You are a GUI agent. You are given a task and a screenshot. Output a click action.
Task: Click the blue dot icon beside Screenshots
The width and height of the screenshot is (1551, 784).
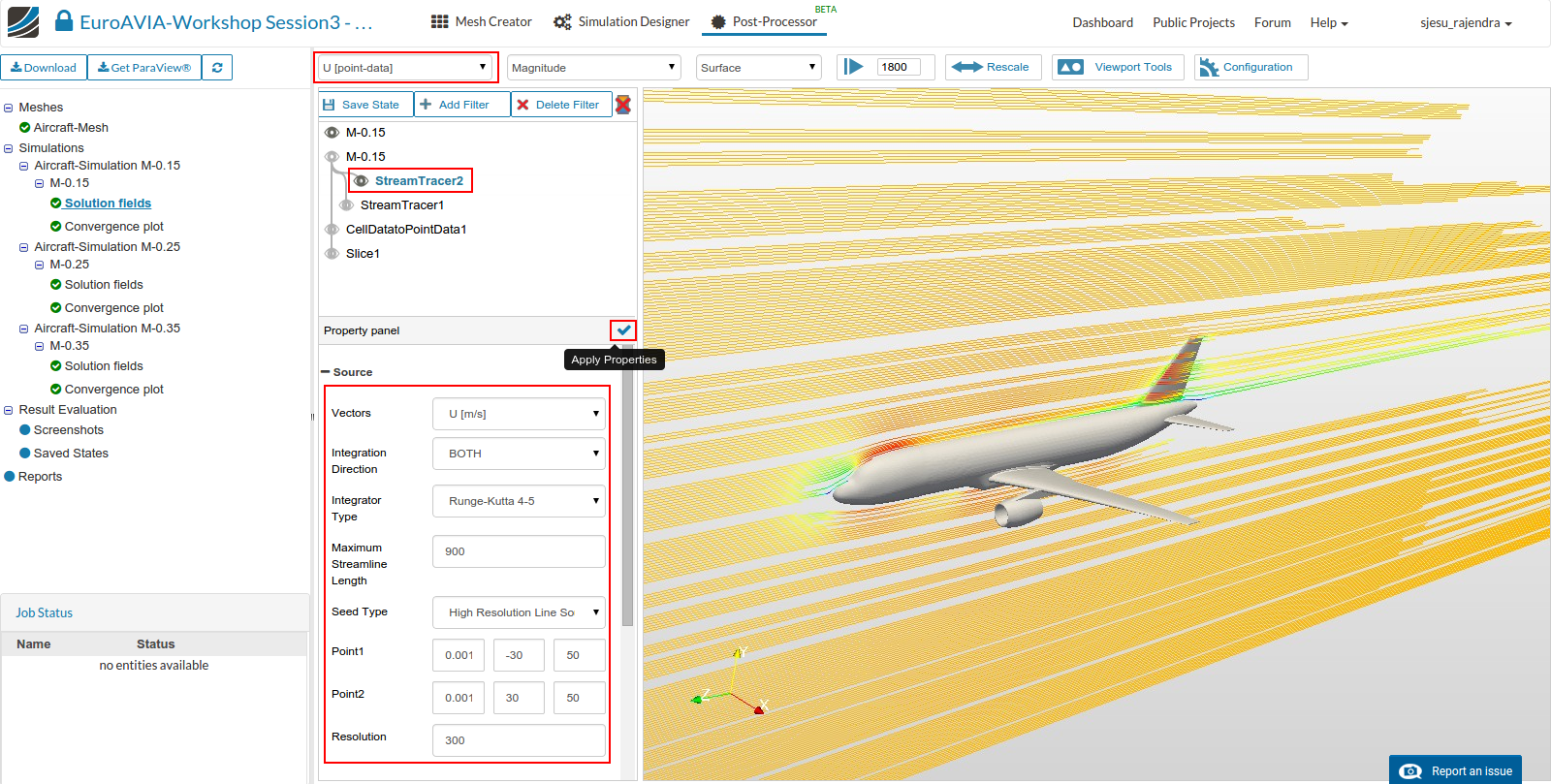pos(25,429)
